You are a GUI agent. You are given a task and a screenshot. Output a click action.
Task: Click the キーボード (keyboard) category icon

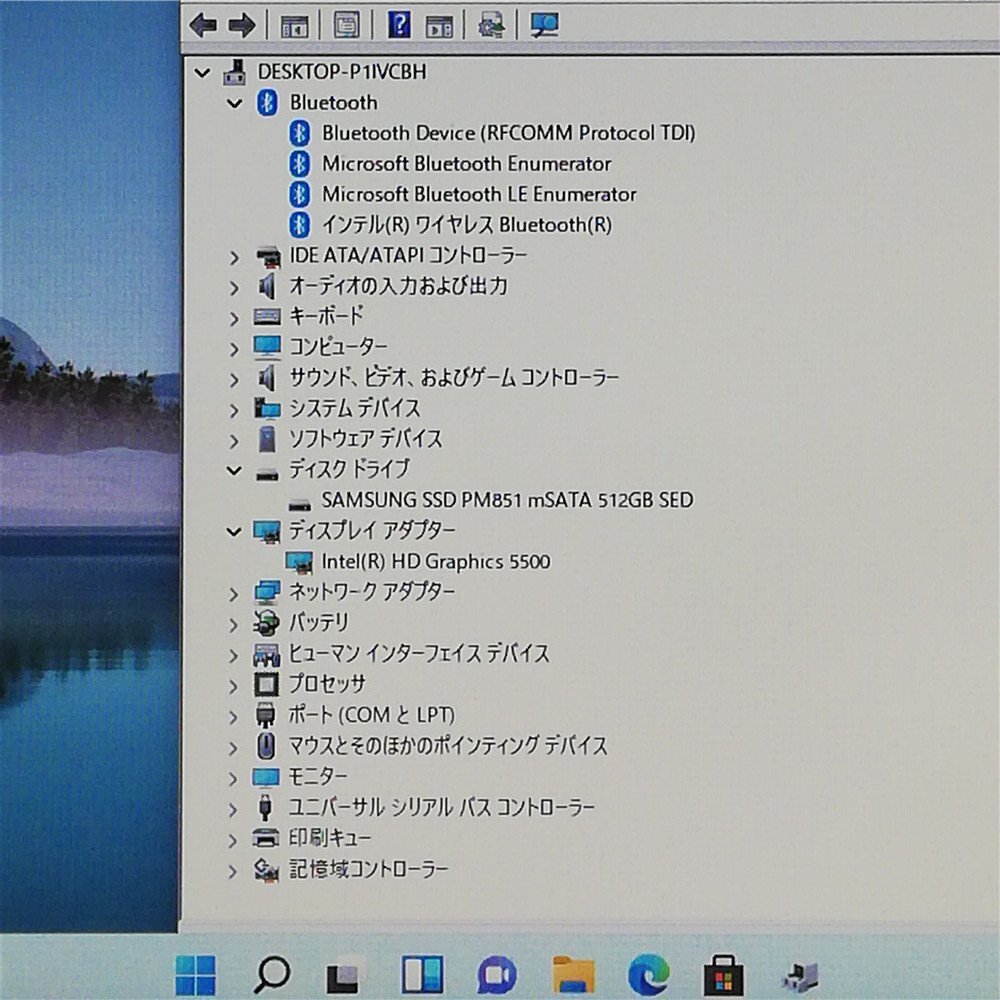point(266,317)
